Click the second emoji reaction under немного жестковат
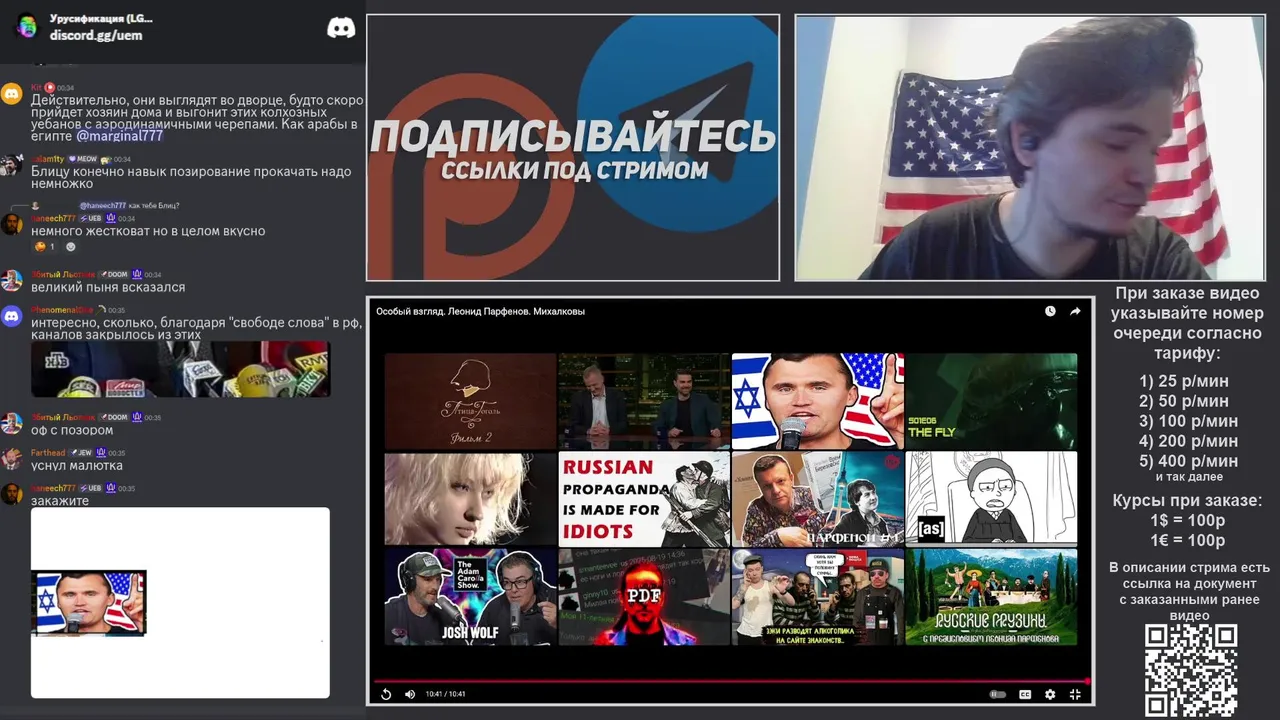Screen dimensions: 1280x720 [71, 246]
